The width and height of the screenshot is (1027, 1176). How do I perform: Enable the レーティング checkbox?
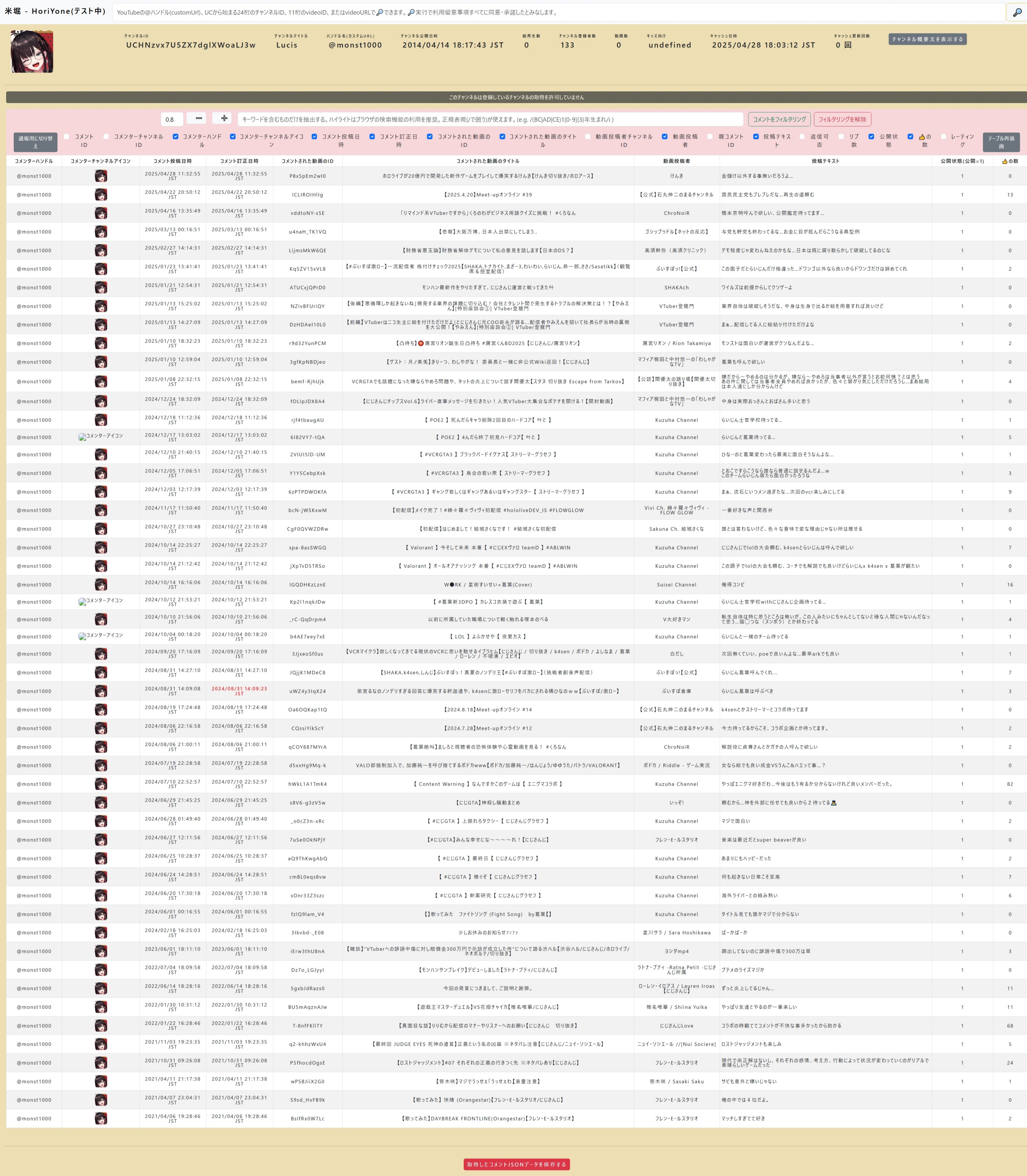click(943, 136)
